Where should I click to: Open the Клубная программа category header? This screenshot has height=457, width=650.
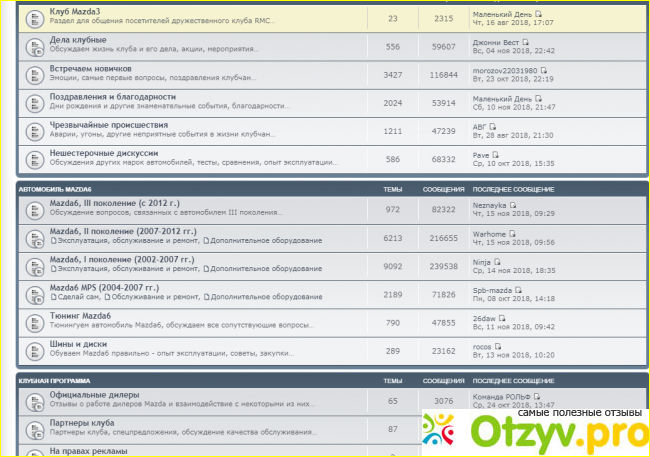54,381
